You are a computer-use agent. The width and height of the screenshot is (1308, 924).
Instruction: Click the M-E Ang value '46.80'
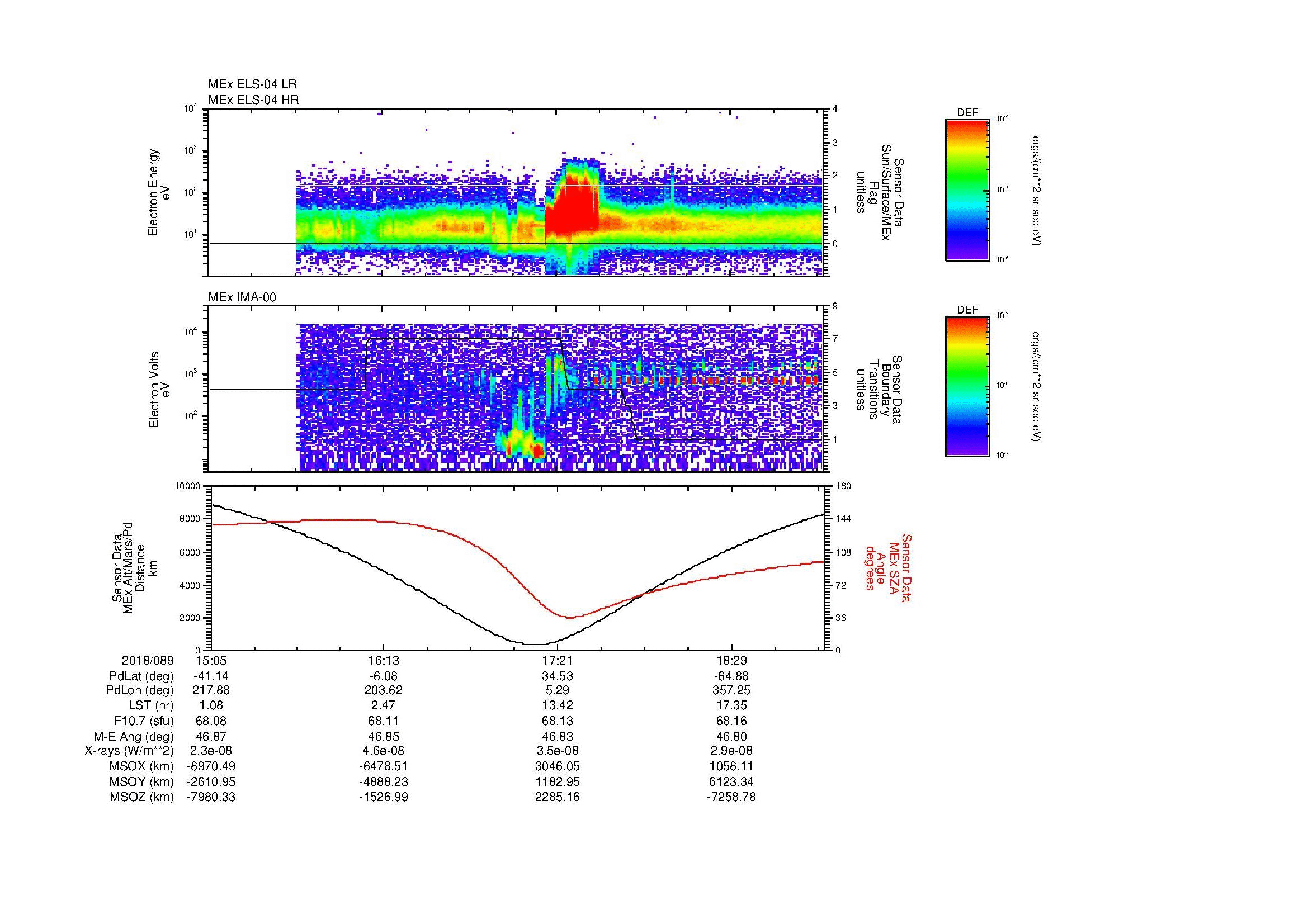coord(731,736)
